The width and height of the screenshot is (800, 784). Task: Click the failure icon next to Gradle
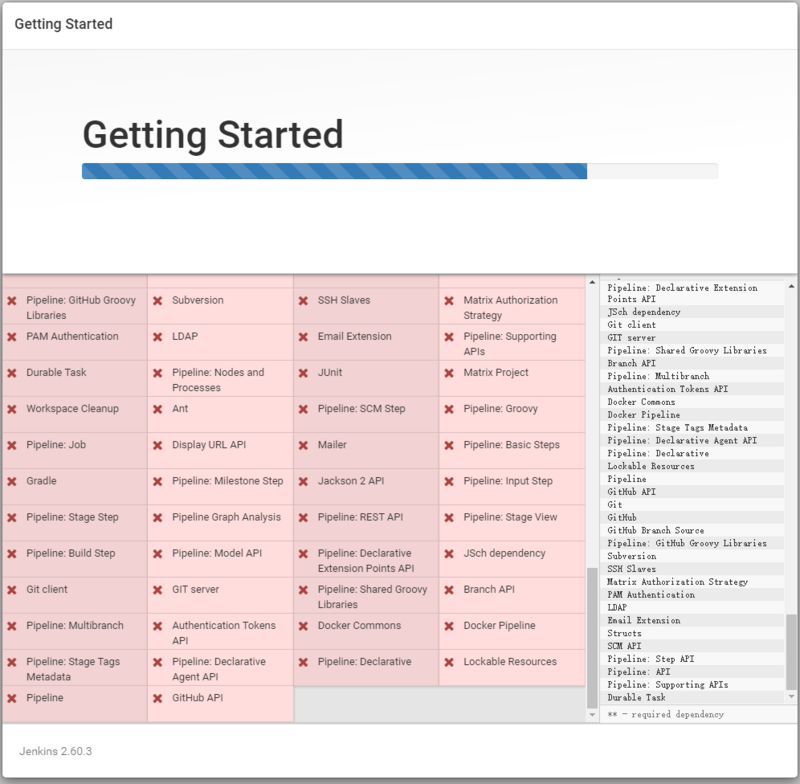pos(13,481)
